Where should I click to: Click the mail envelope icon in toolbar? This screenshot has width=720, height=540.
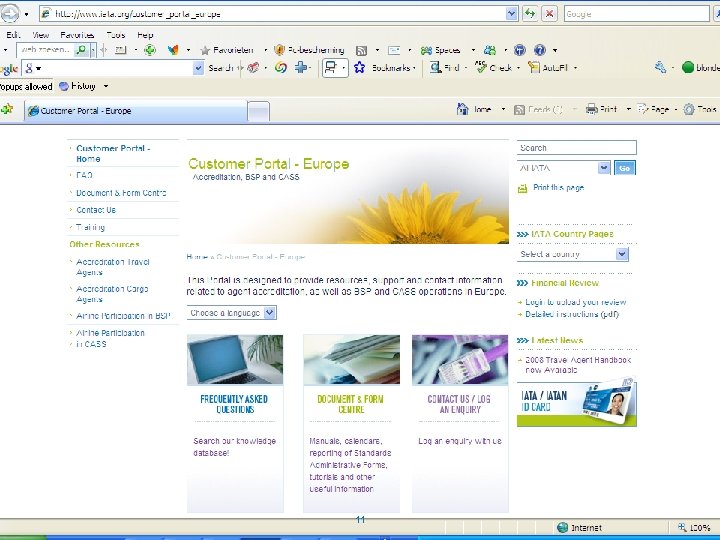[x=394, y=51]
